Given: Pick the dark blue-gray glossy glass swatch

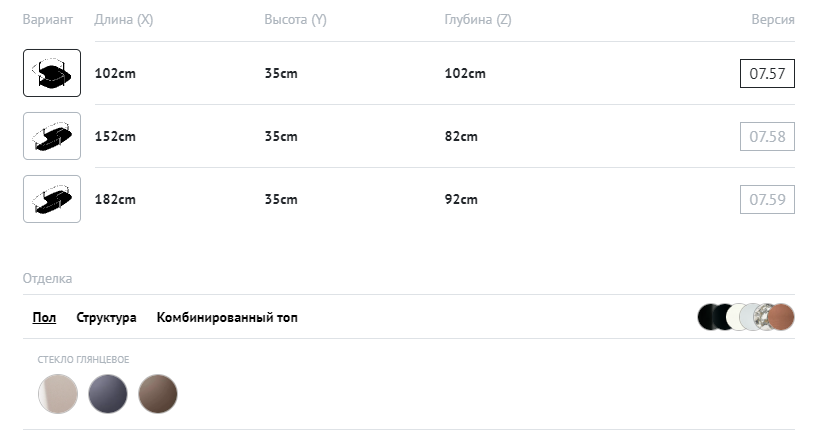Looking at the screenshot, I should [x=108, y=393].
